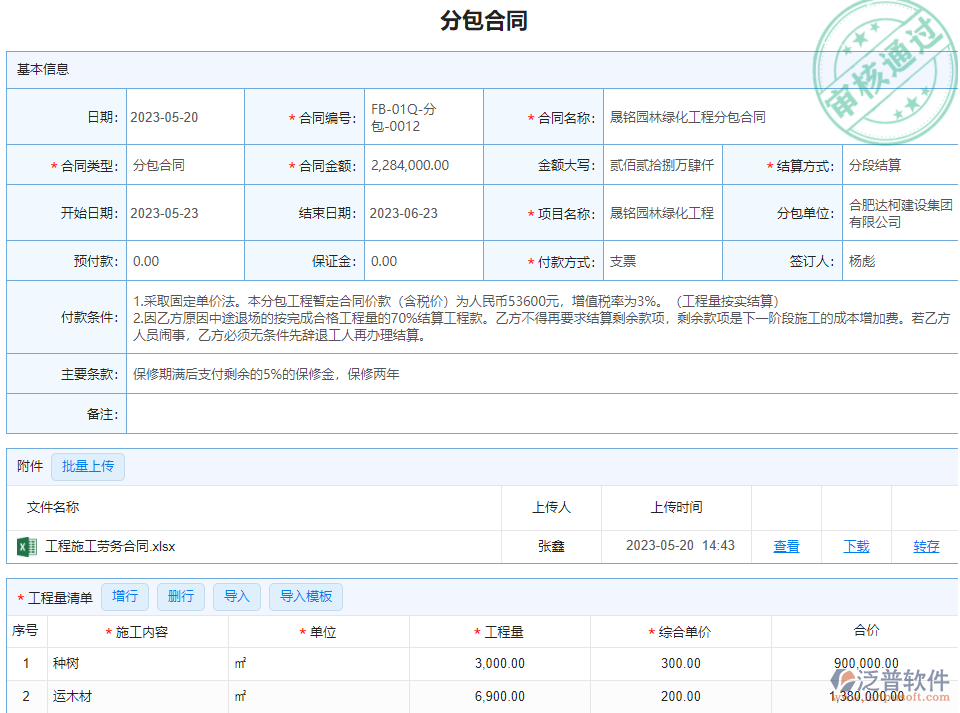Click 批量上传 batch upload button
This screenshot has width=960, height=713.
tap(88, 466)
